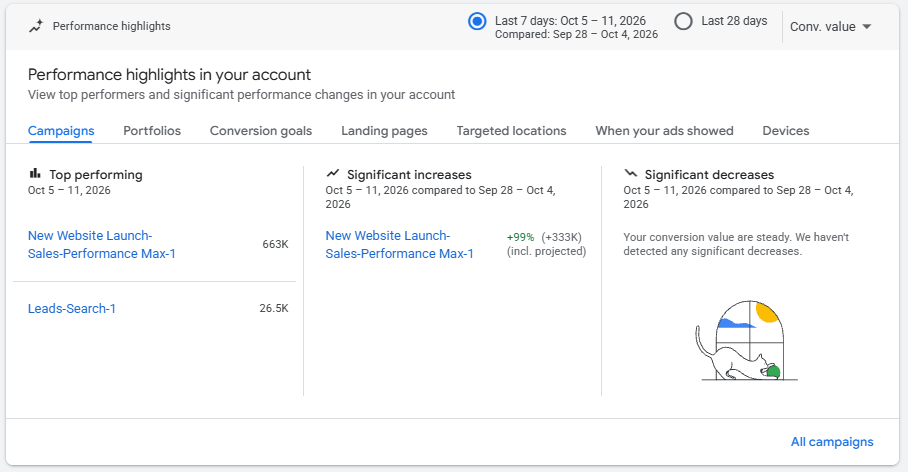
Task: Click the 663K conversion value
Action: (x=275, y=244)
